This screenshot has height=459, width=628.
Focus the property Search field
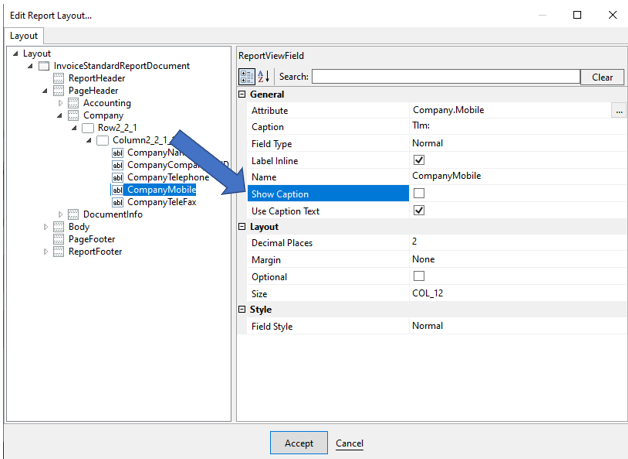[446, 76]
